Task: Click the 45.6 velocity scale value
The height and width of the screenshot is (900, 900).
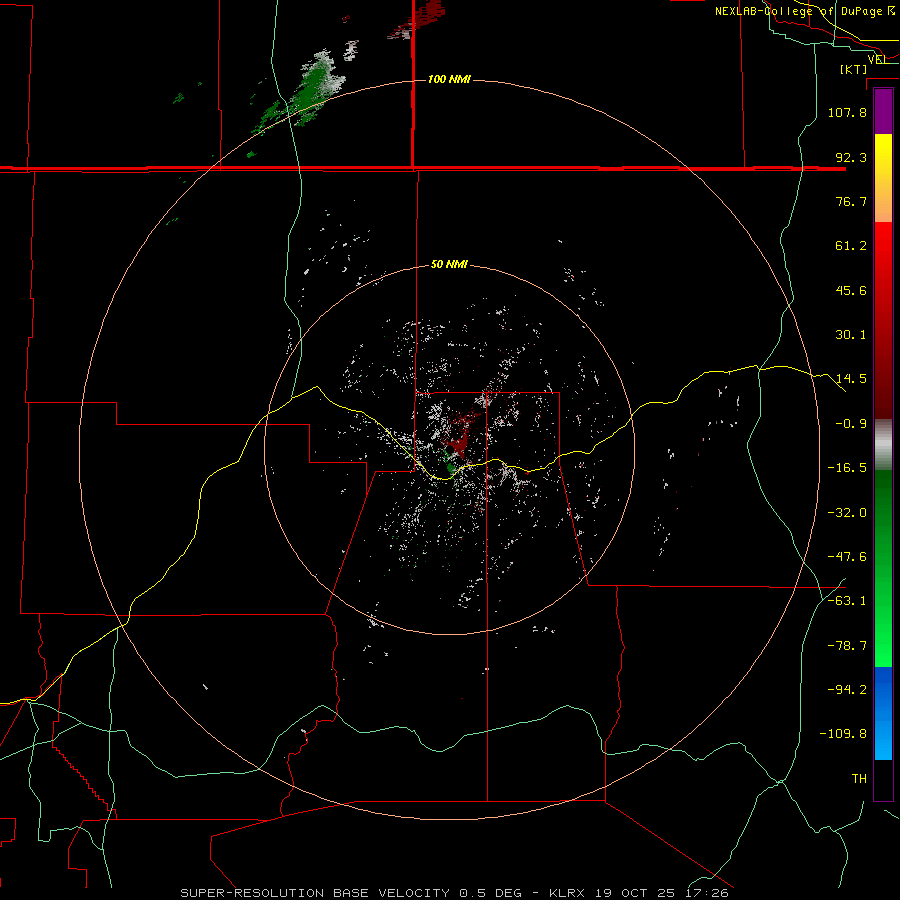Action: 851,290
